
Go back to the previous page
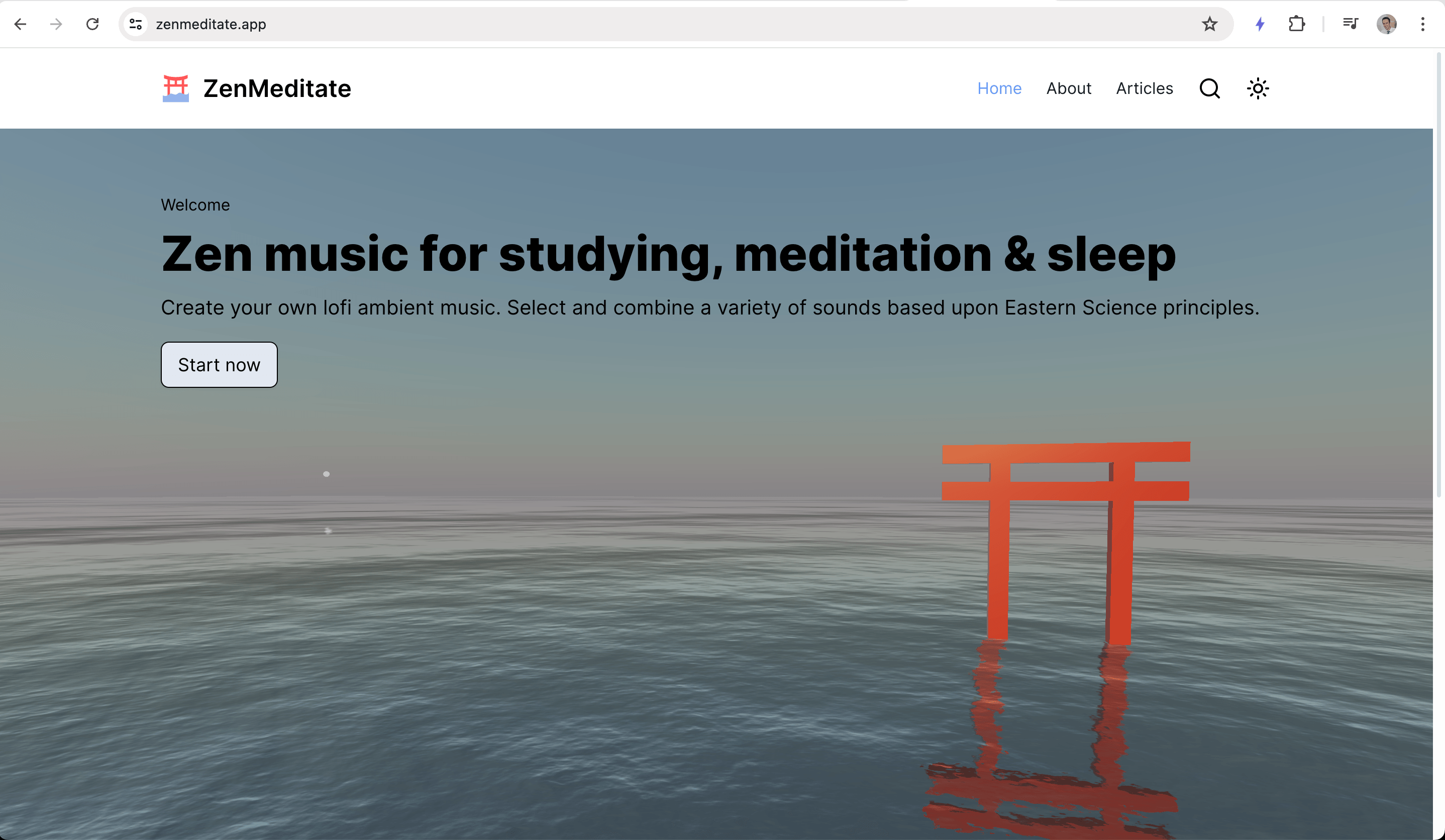coord(21,24)
